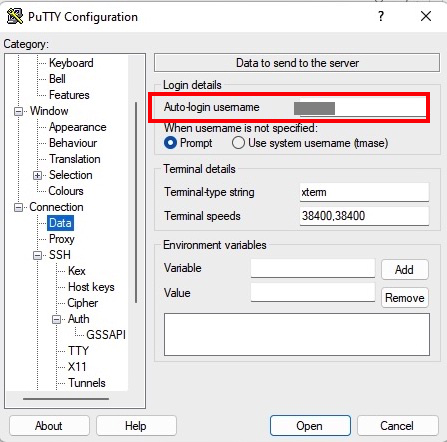Click the About button
Screen dimensions: 447x442
point(49,425)
